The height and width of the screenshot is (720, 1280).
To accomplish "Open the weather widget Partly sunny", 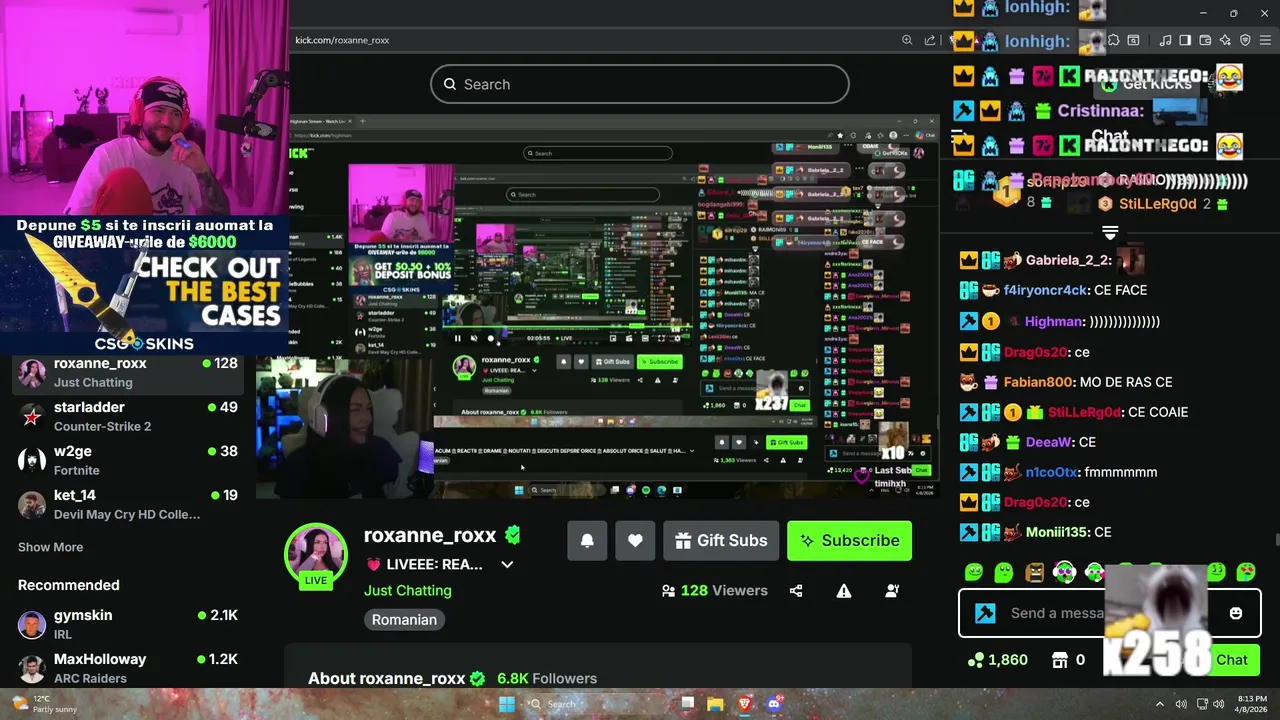I will click(42, 704).
